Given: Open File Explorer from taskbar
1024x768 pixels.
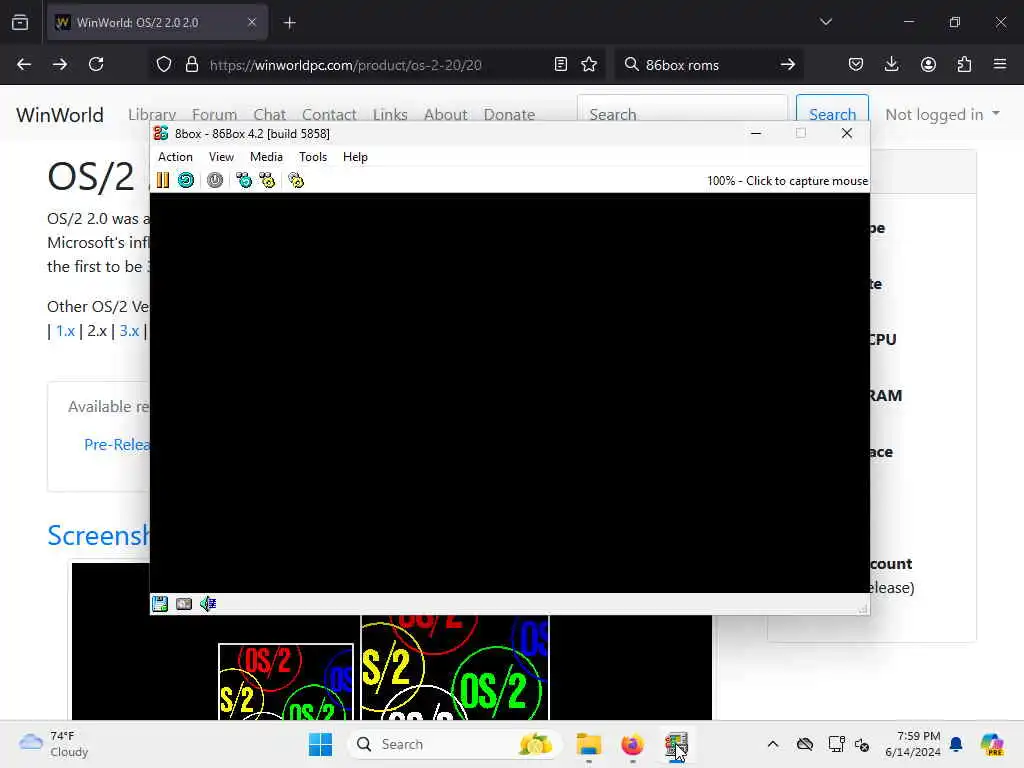Looking at the screenshot, I should pyautogui.click(x=588, y=744).
